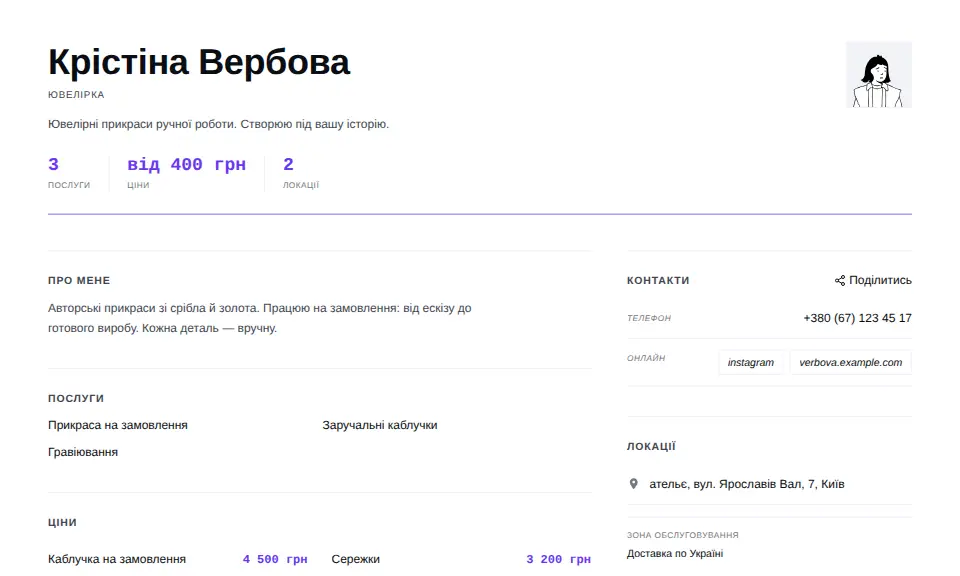The width and height of the screenshot is (960, 576).
Task: Click the 'від 400 грн' stat value
Action: click(186, 164)
